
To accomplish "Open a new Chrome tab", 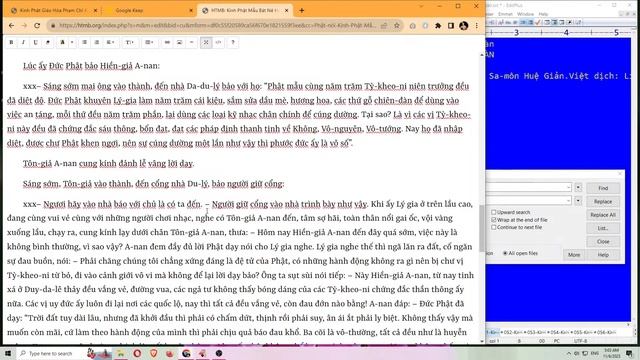I will tap(302, 11).
